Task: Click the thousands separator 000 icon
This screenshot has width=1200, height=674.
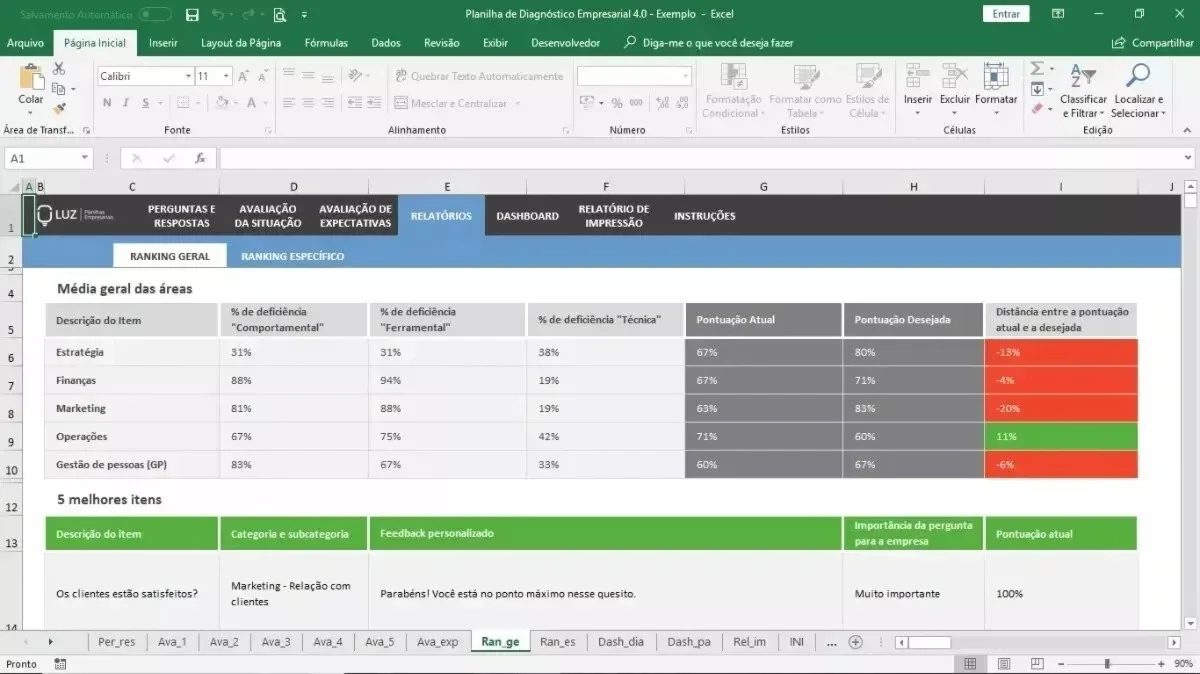Action: [x=637, y=103]
